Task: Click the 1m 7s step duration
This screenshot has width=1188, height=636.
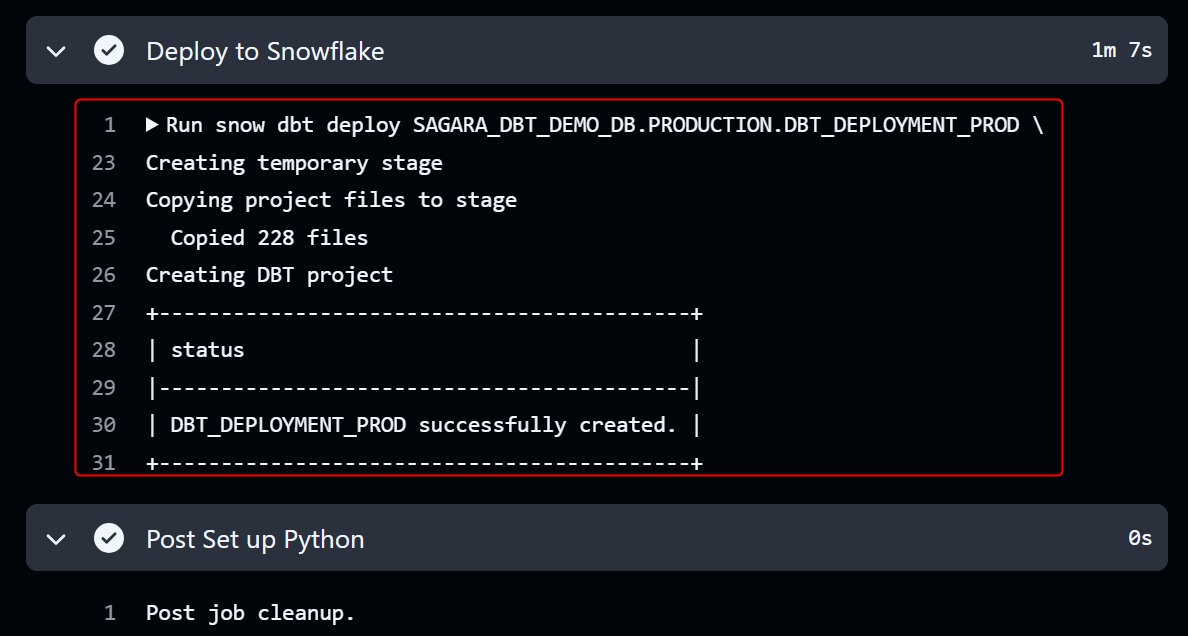Action: coord(1121,50)
